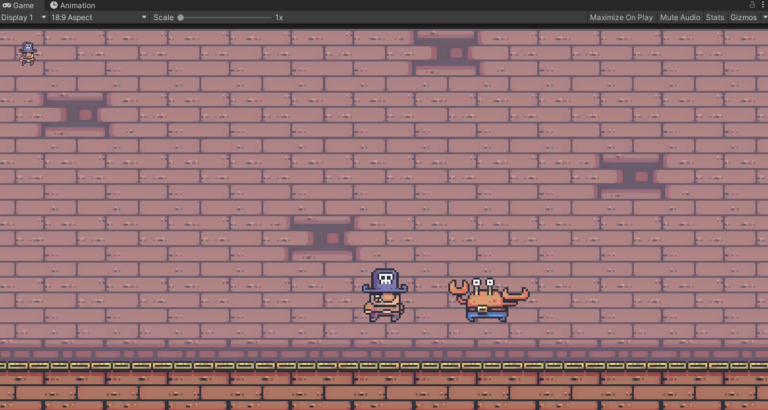The image size is (768, 410).
Task: Click the large pirate captain character
Action: click(x=384, y=295)
